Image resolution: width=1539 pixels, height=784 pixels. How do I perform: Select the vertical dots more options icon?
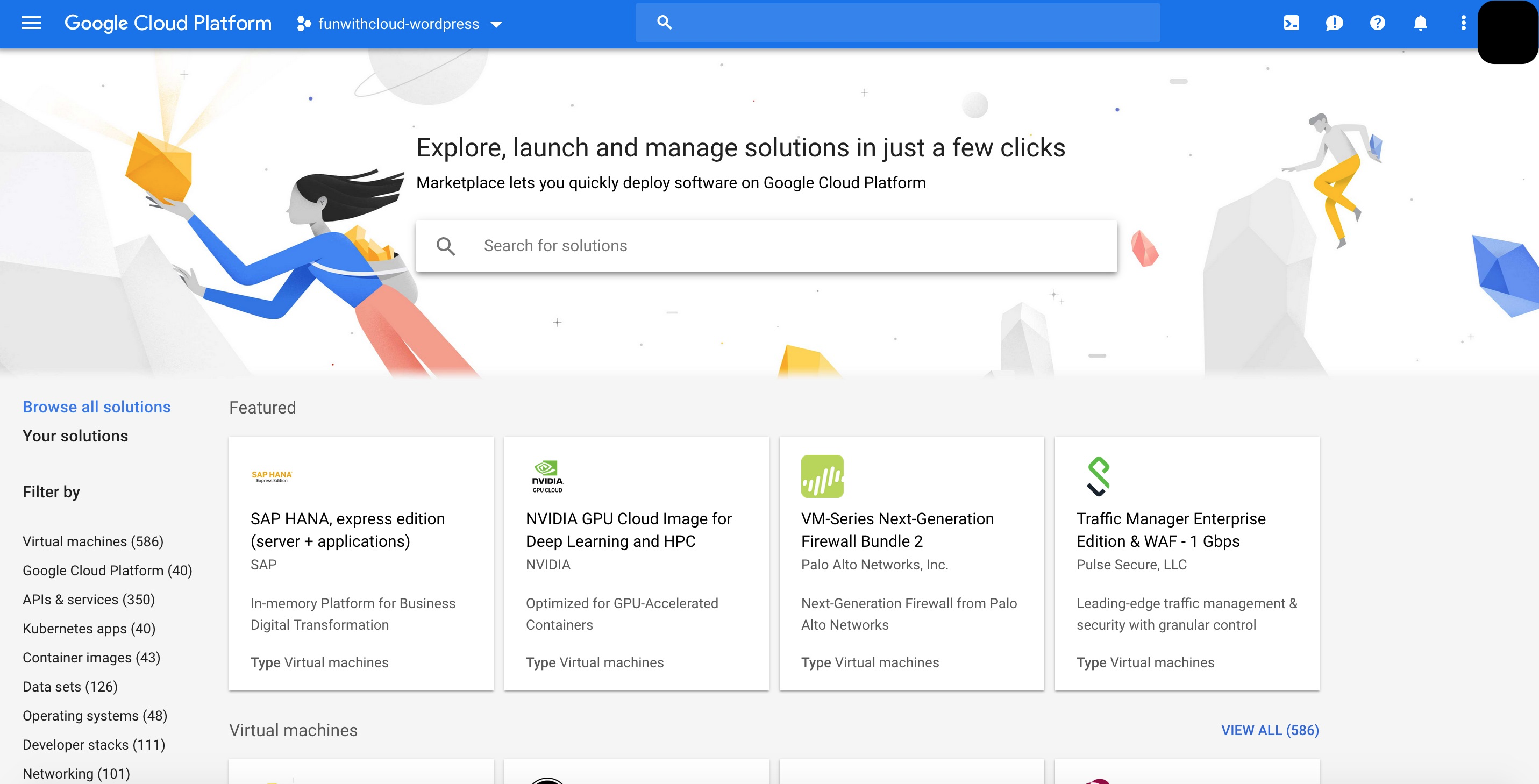[x=1463, y=23]
